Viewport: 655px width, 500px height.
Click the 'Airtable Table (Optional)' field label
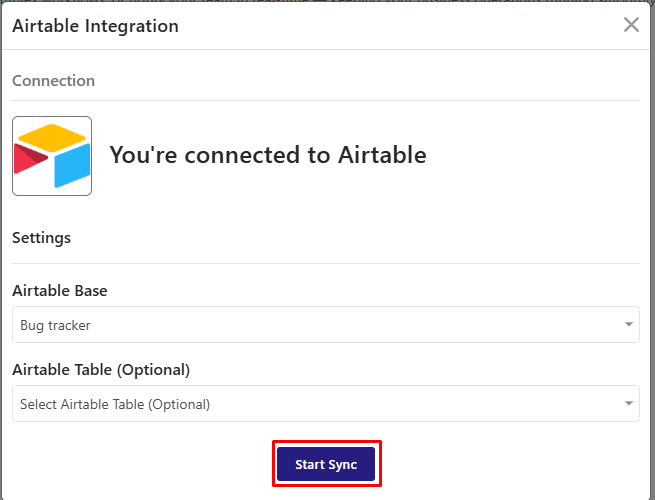click(101, 370)
